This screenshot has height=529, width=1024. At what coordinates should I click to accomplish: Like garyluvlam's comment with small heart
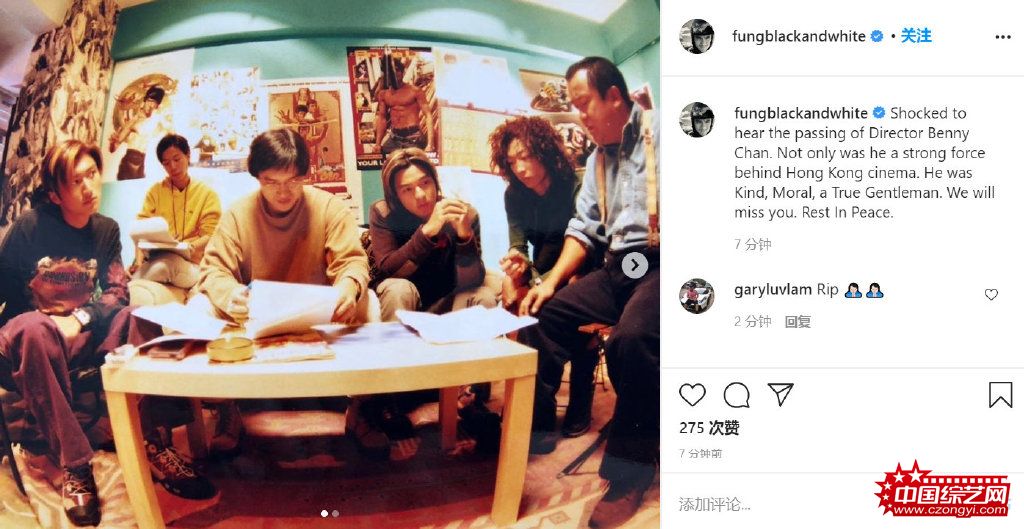click(x=991, y=295)
